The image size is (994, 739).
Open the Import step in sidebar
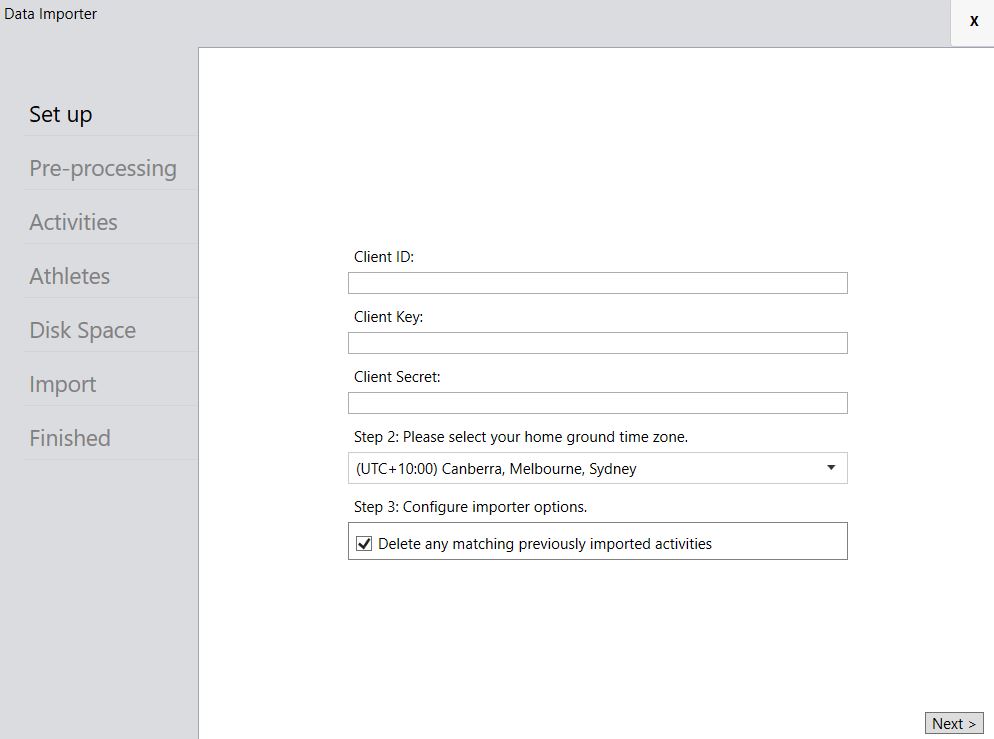pos(63,385)
